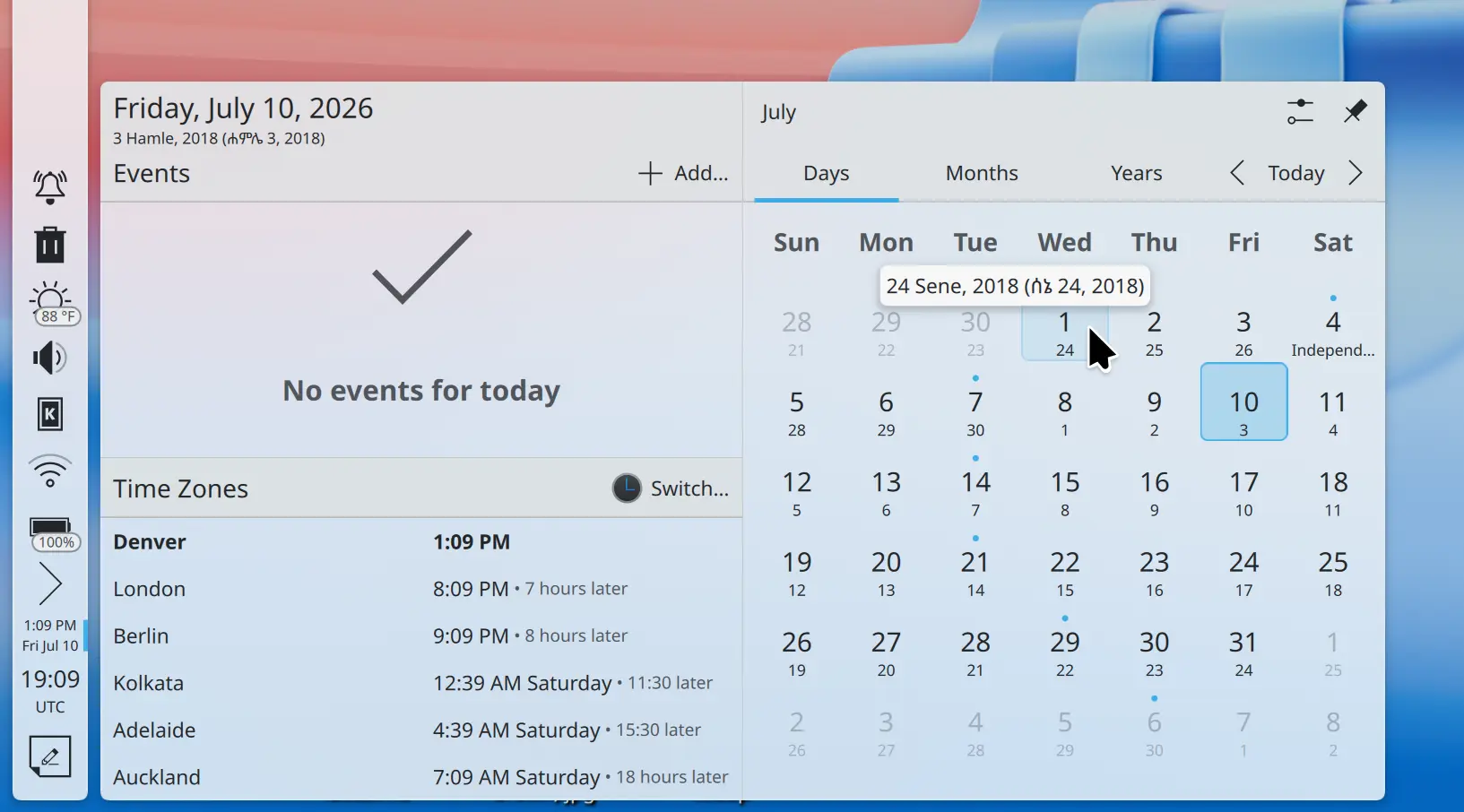The height and width of the screenshot is (812, 1464).
Task: Open the keyboard layout K icon
Action: tap(50, 414)
